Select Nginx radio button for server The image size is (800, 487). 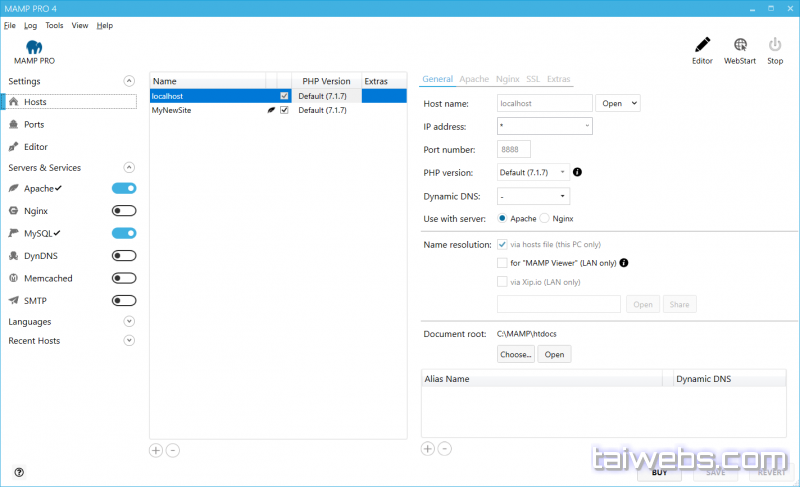point(544,218)
